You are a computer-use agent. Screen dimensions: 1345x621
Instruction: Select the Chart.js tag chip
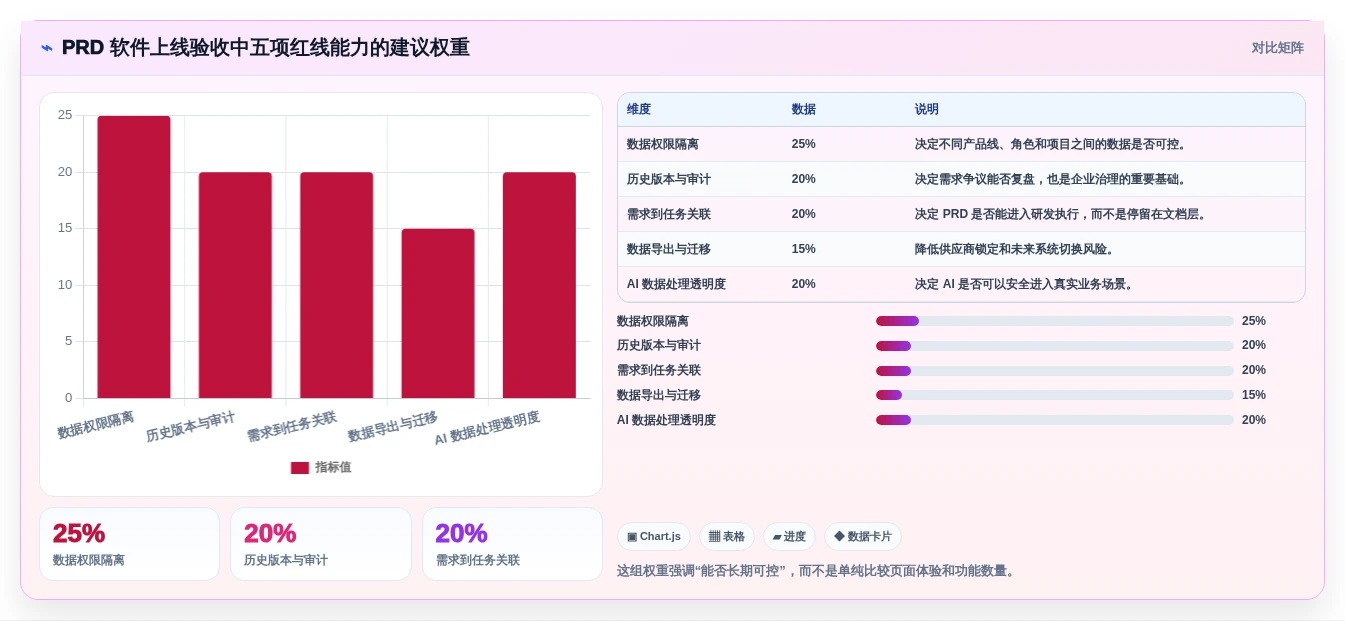click(x=654, y=537)
